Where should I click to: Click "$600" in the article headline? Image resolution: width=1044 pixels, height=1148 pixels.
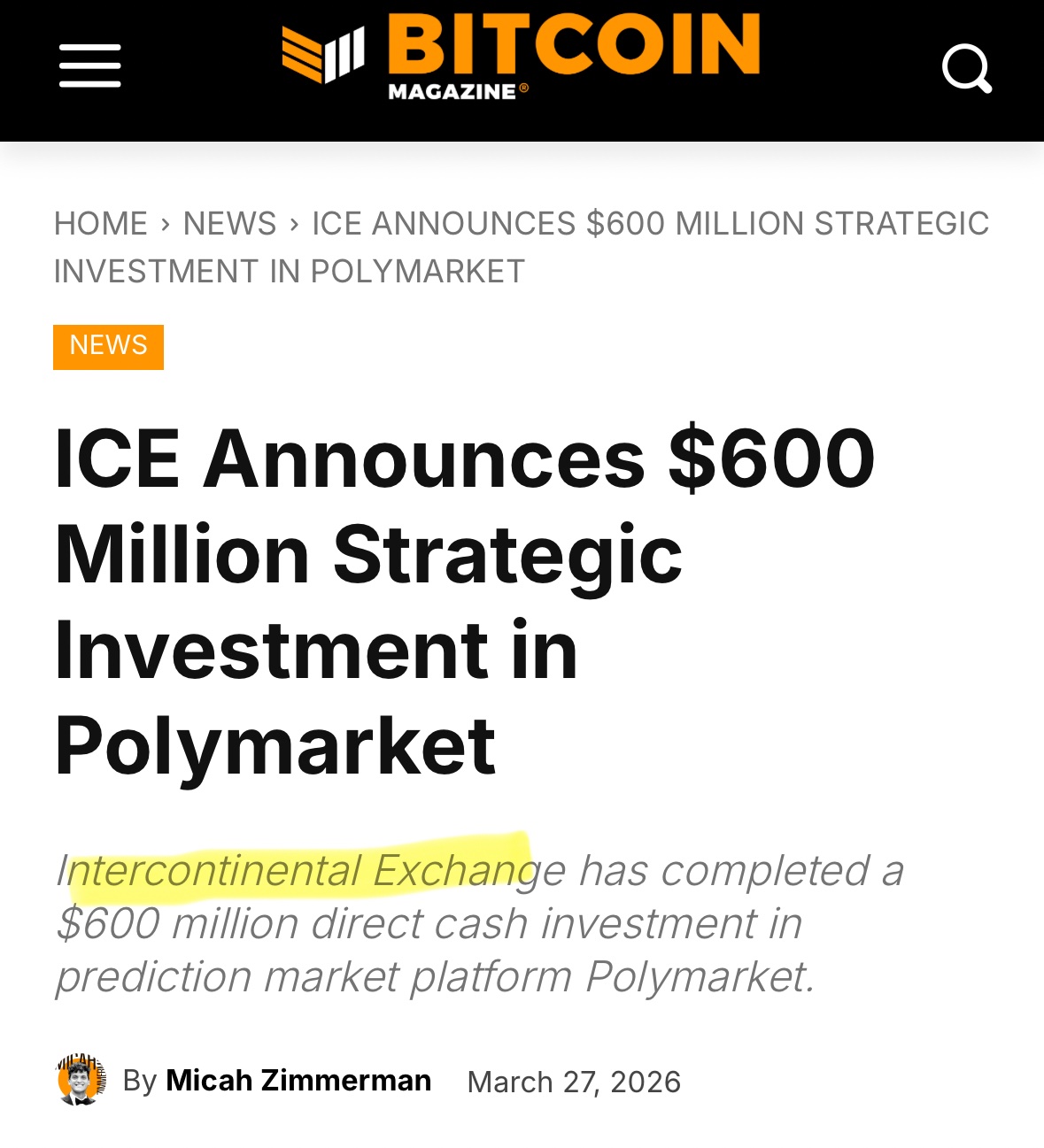(771, 458)
